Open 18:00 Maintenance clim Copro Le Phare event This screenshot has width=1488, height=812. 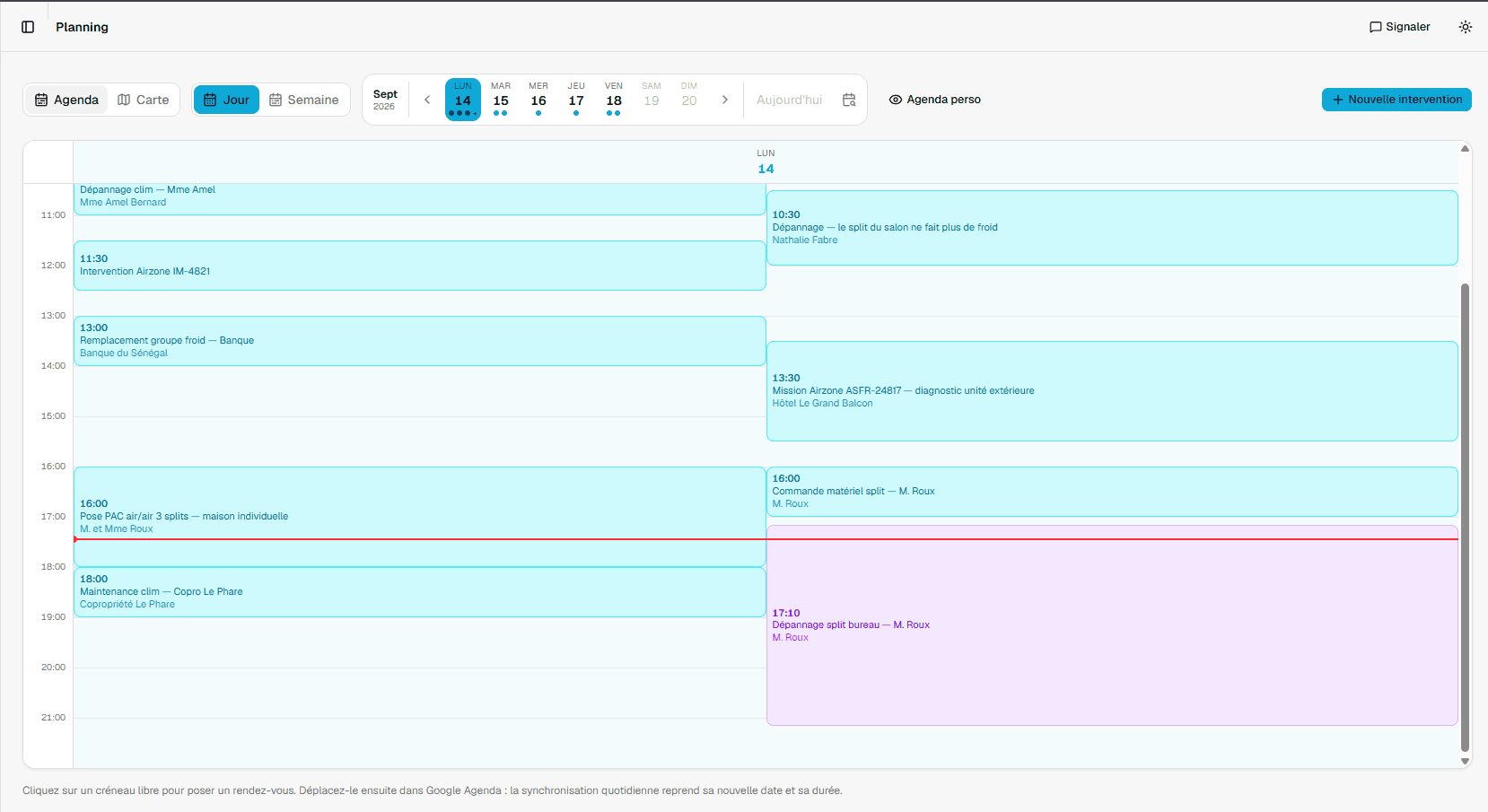point(419,592)
